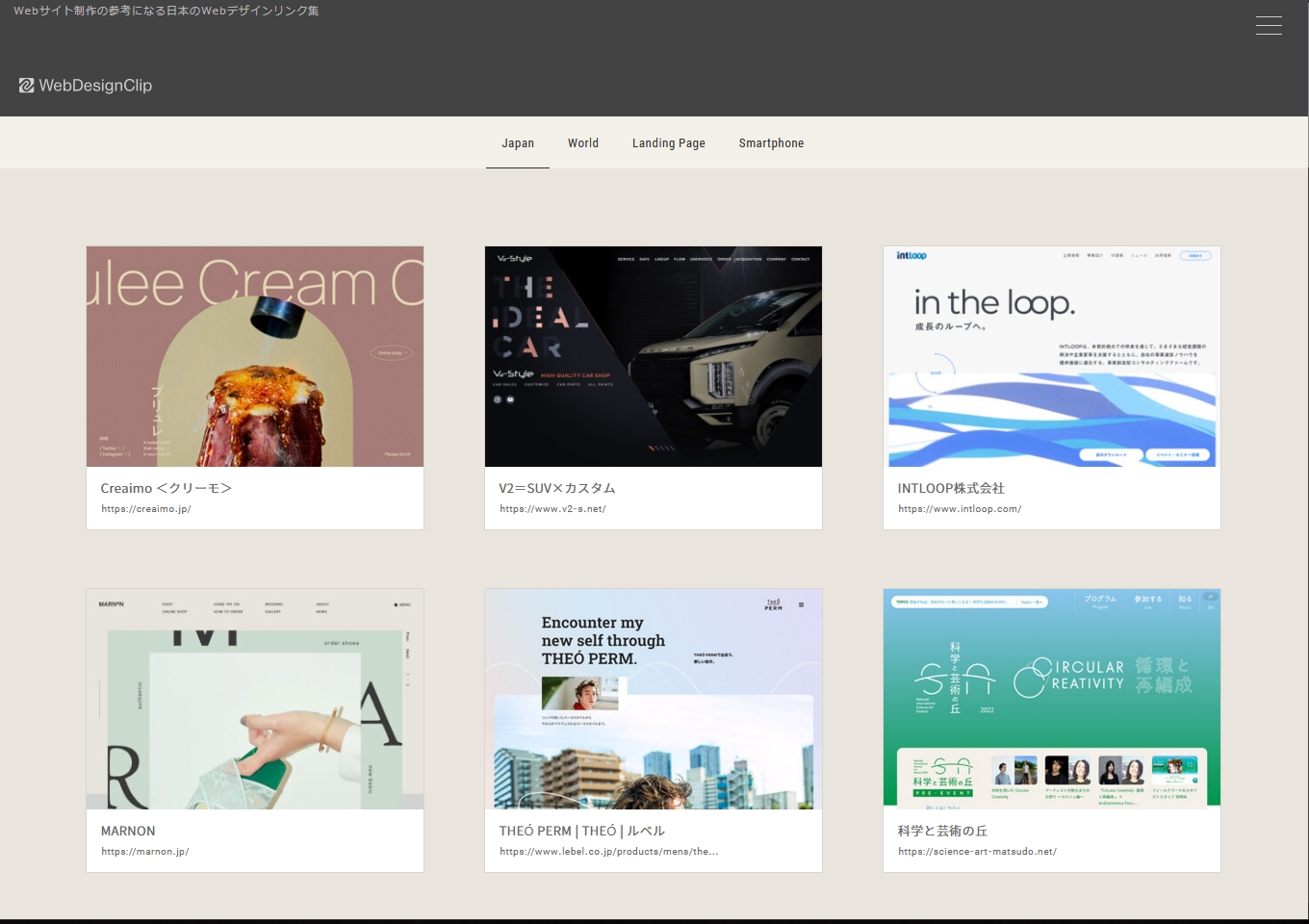Click the Webサイト制作の参考 header tagline
Screen dimensions: 1309x924
167,11
